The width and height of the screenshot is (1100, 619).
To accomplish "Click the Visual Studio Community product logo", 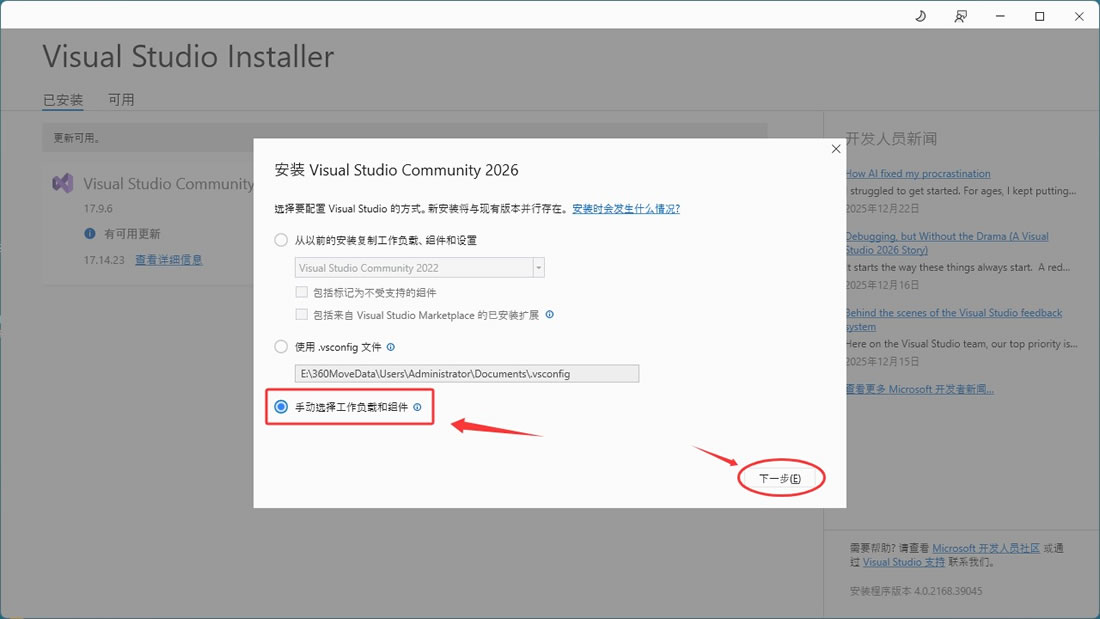I will click(63, 184).
